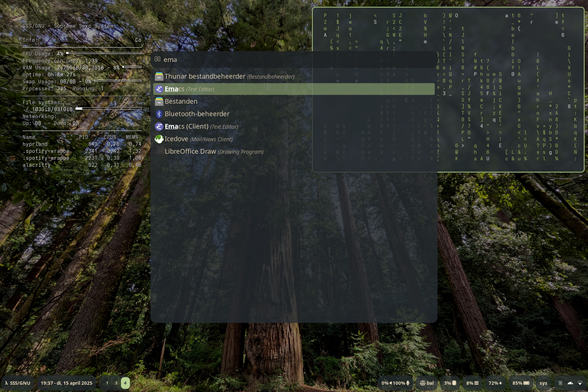This screenshot has height=392, width=588.
Task: Open Emacs (Client) from the results list
Action: click(294, 126)
